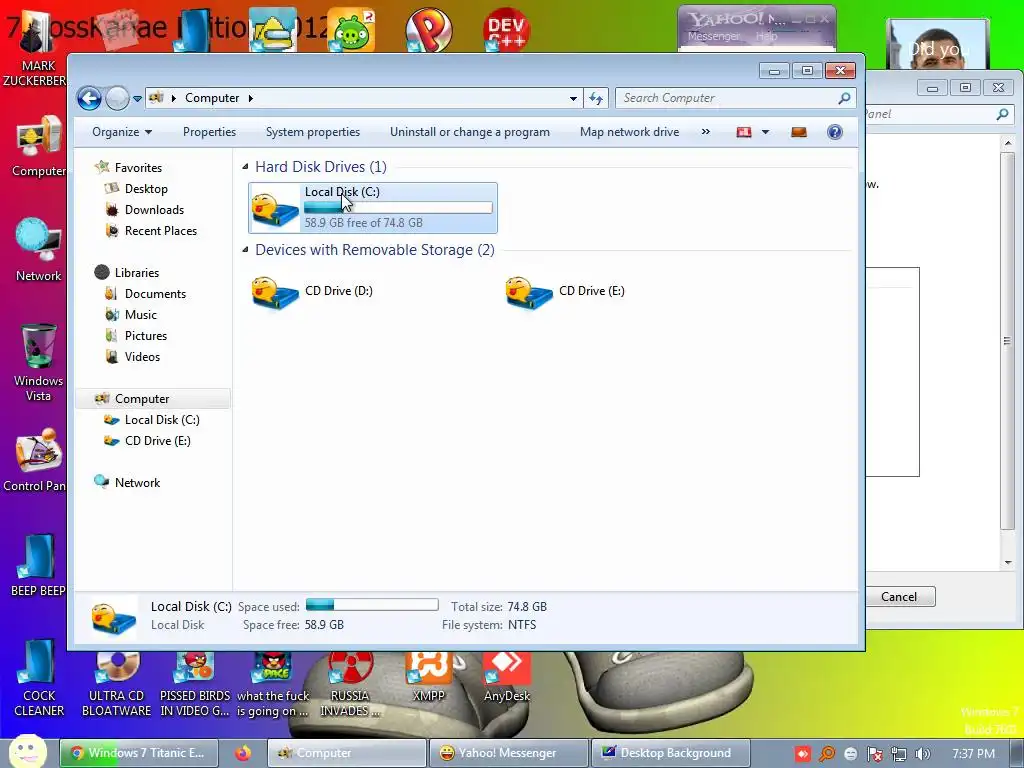Collapse Devices with Removable Storage group
The width and height of the screenshot is (1024, 768).
click(246, 249)
